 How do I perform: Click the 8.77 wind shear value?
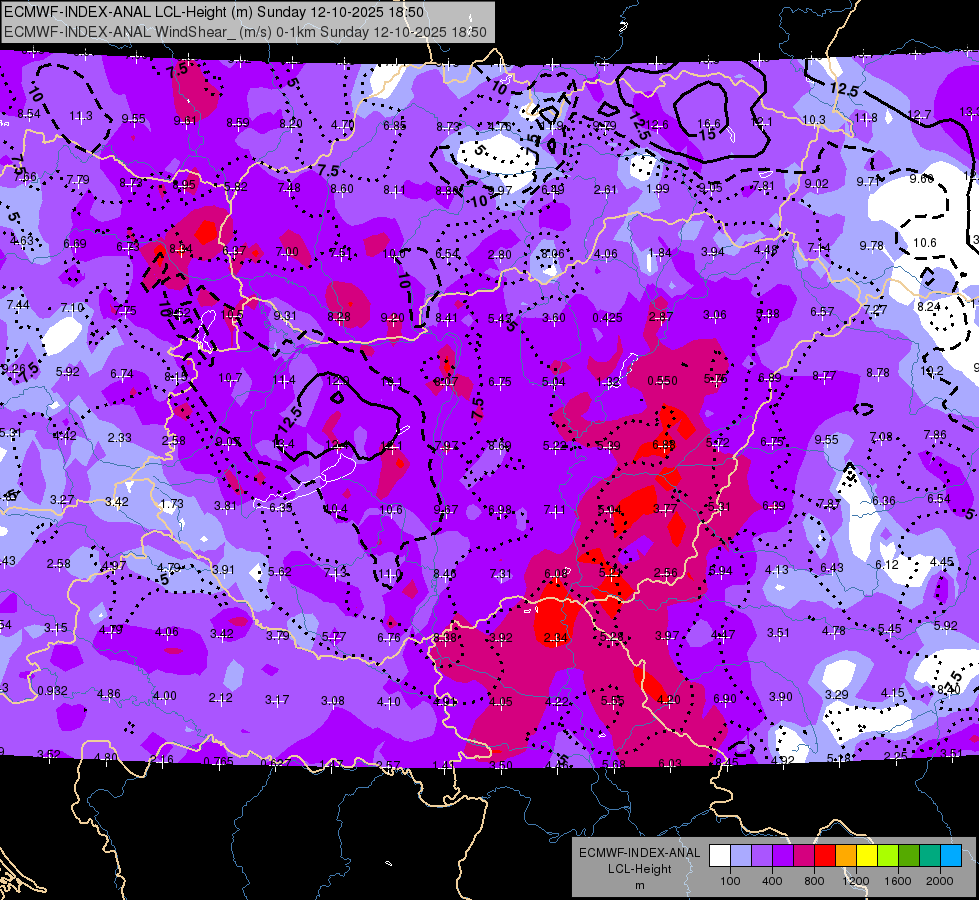(x=824, y=375)
